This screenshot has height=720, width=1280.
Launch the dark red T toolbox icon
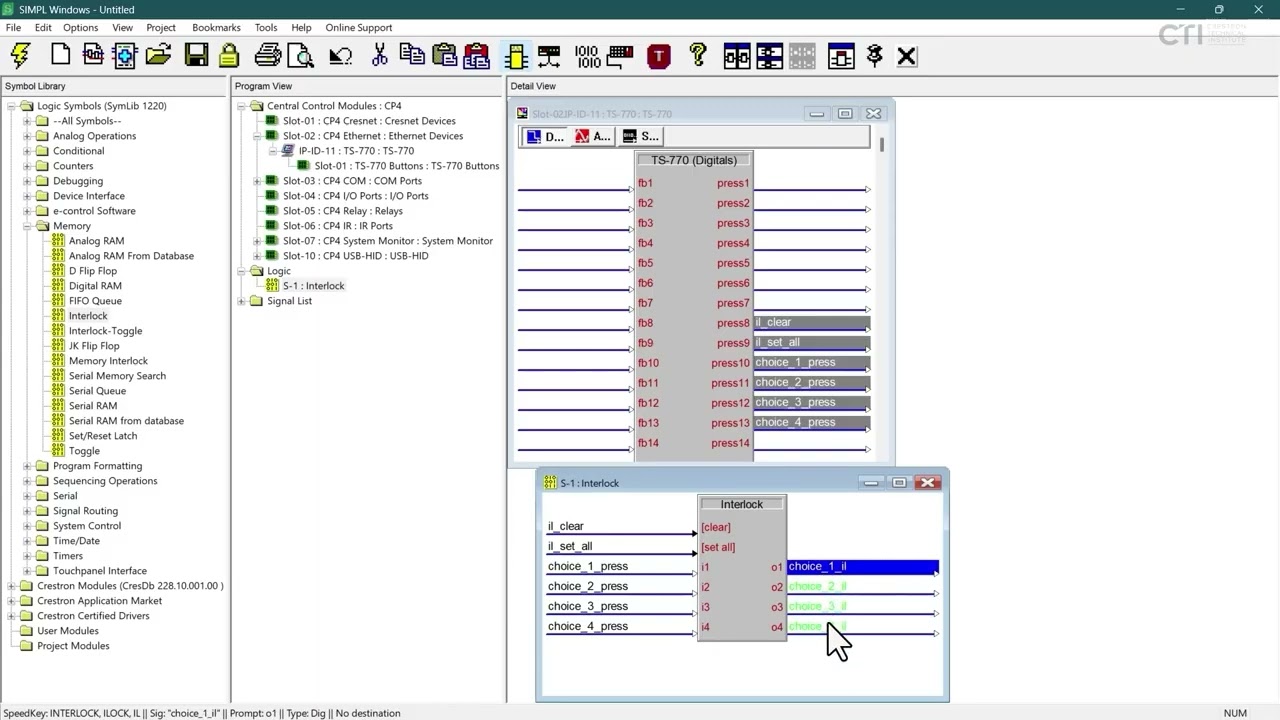tap(658, 56)
